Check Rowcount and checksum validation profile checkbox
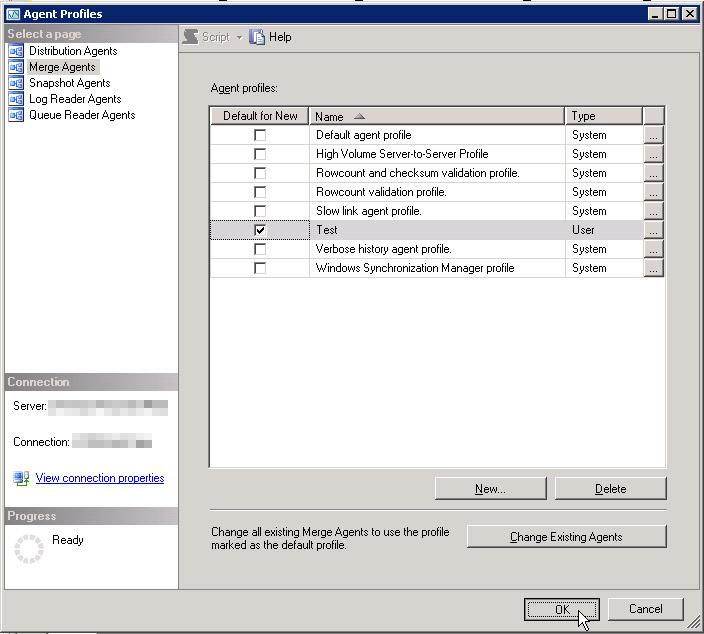This screenshot has width=704, height=634. [x=260, y=173]
